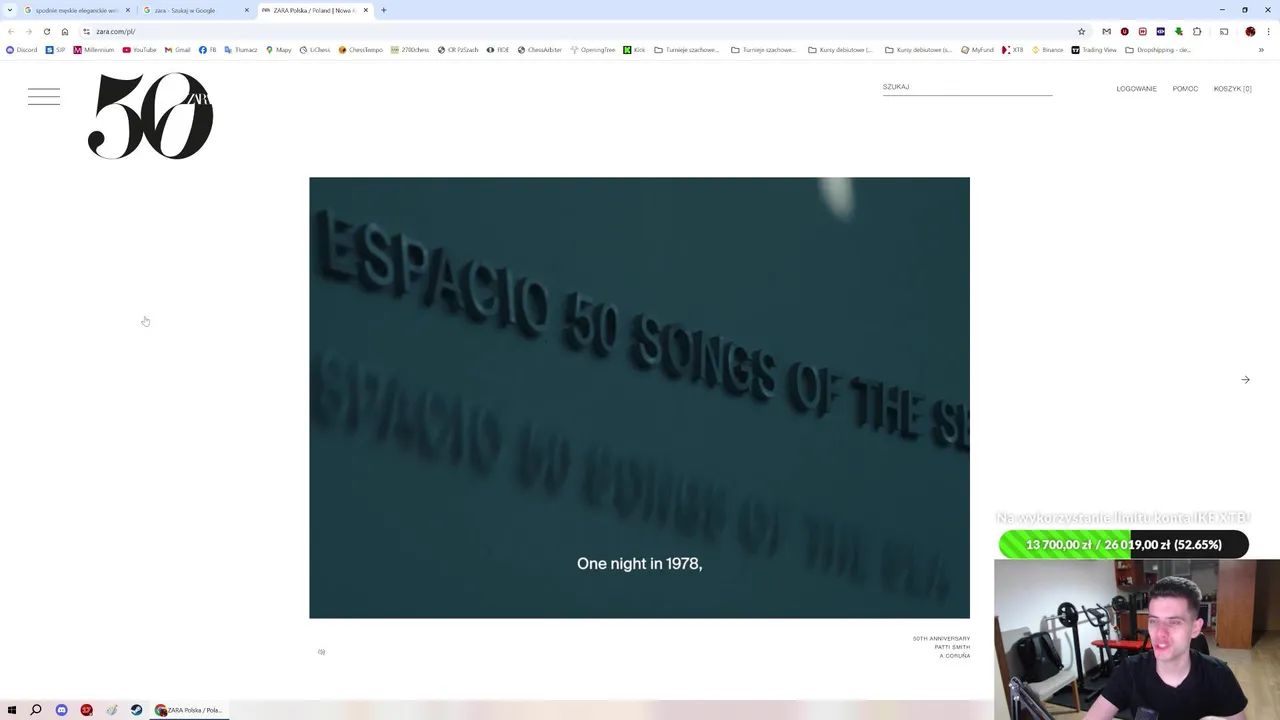The height and width of the screenshot is (720, 1280).
Task: Bookmark this page with the star
Action: point(1081,31)
